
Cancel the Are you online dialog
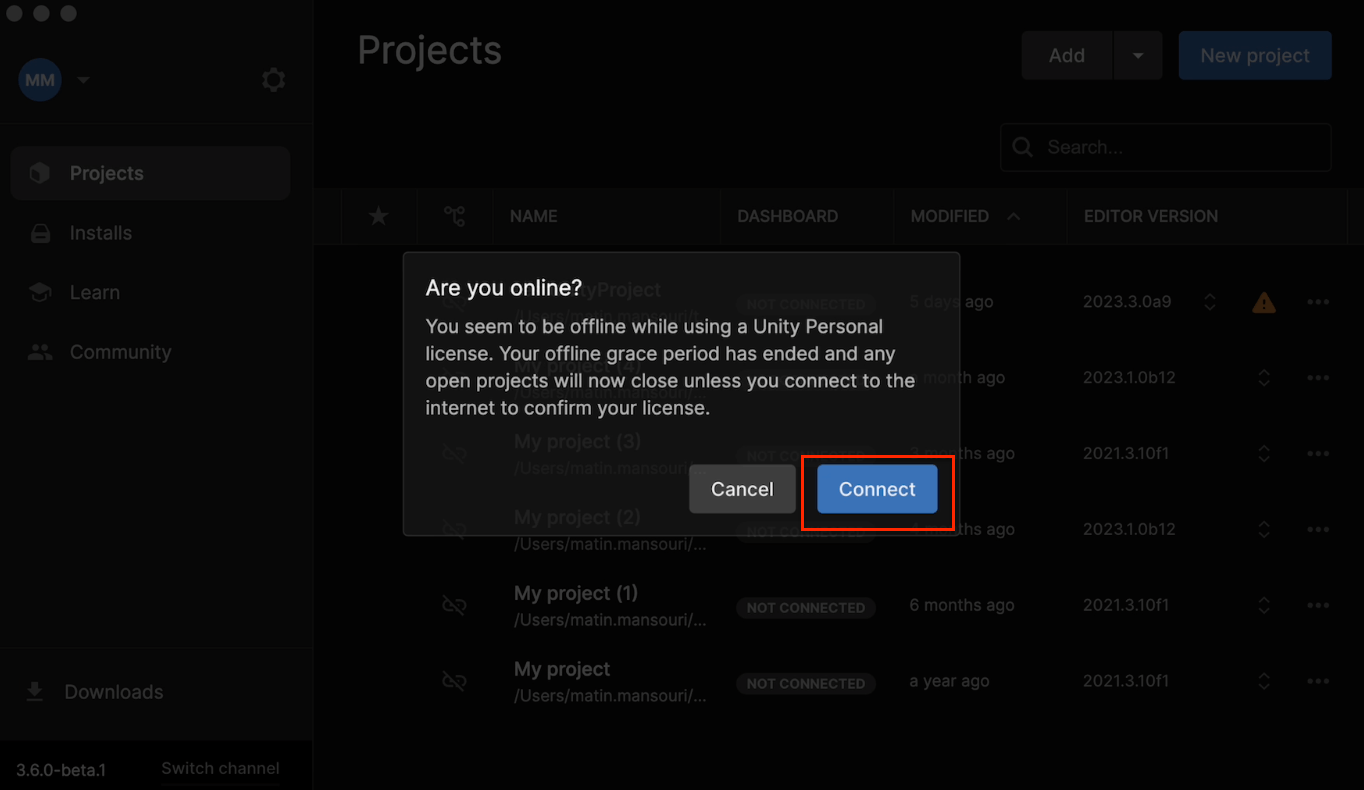(742, 489)
